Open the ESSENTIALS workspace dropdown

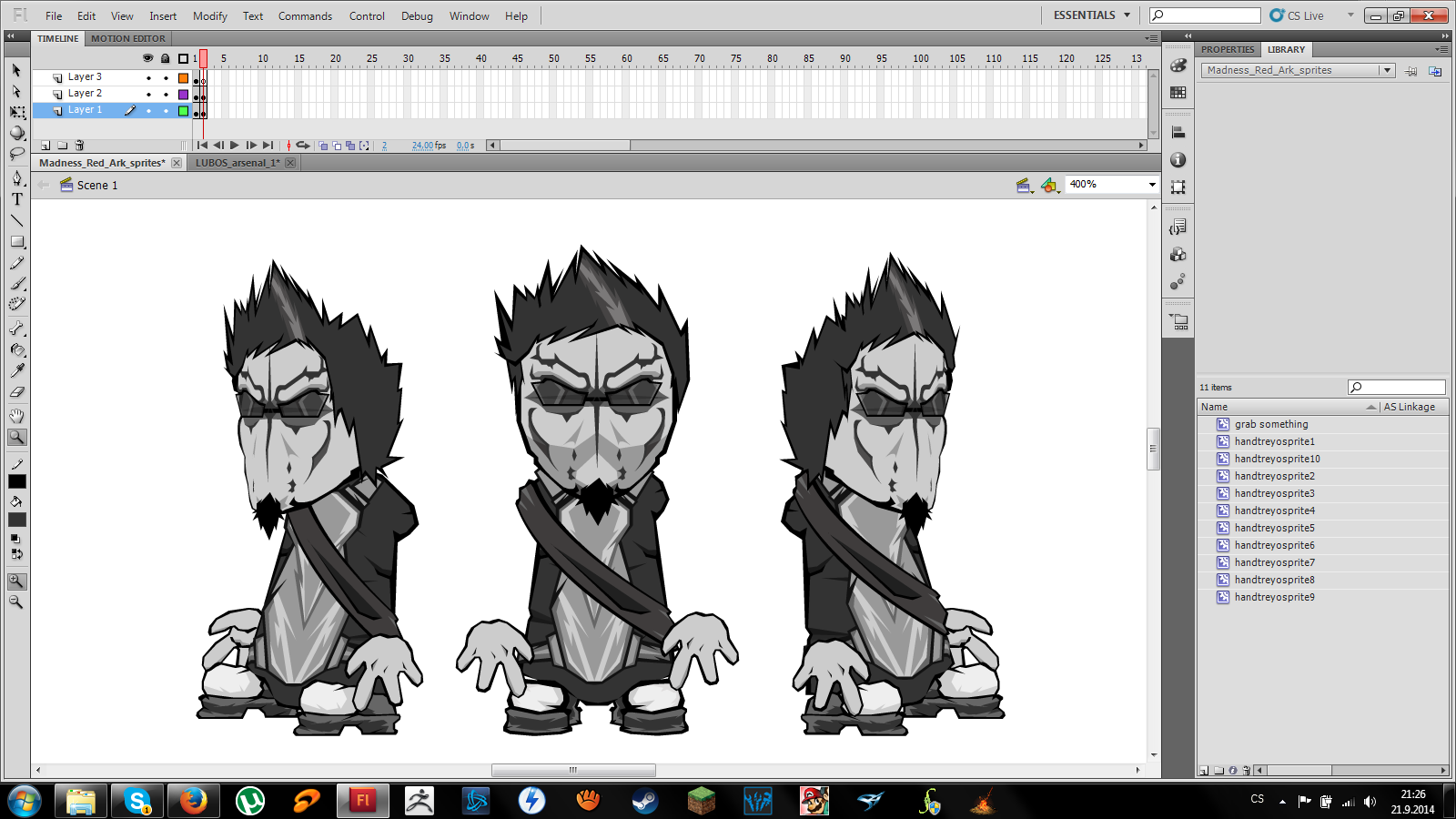[x=1091, y=15]
